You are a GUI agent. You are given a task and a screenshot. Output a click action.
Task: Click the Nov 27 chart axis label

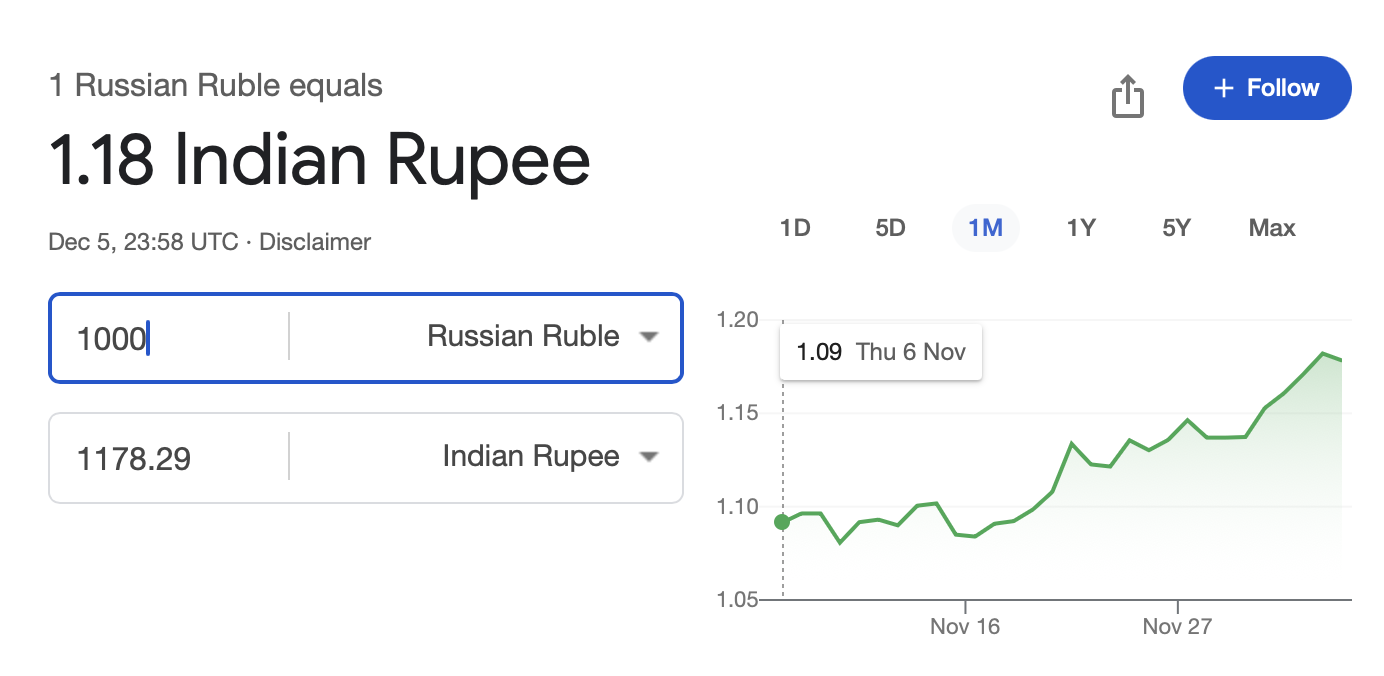click(1177, 627)
